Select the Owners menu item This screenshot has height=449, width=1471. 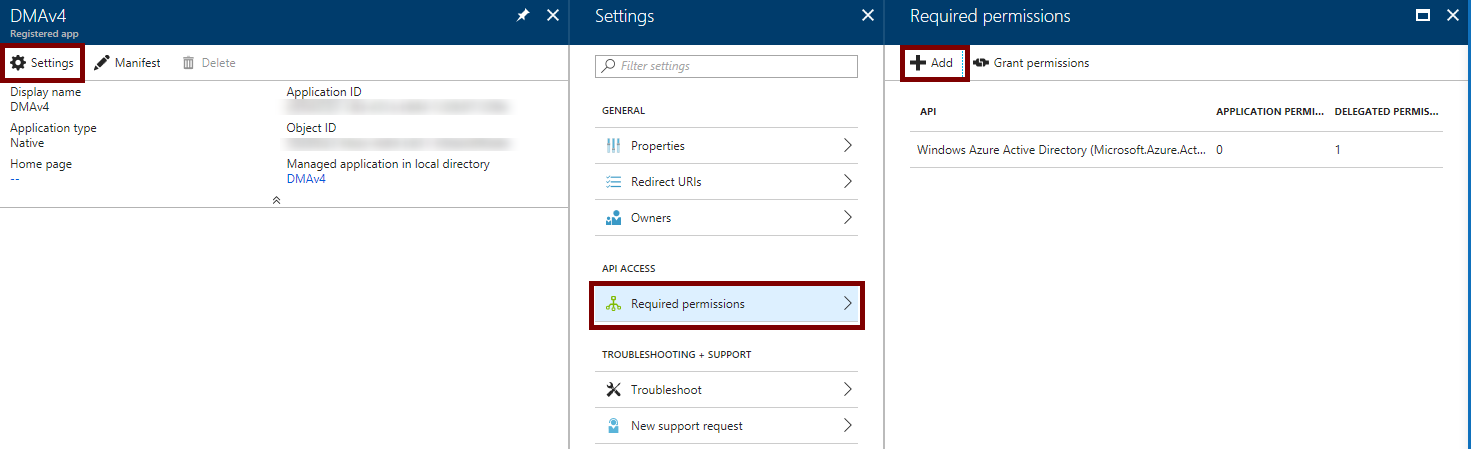point(651,218)
